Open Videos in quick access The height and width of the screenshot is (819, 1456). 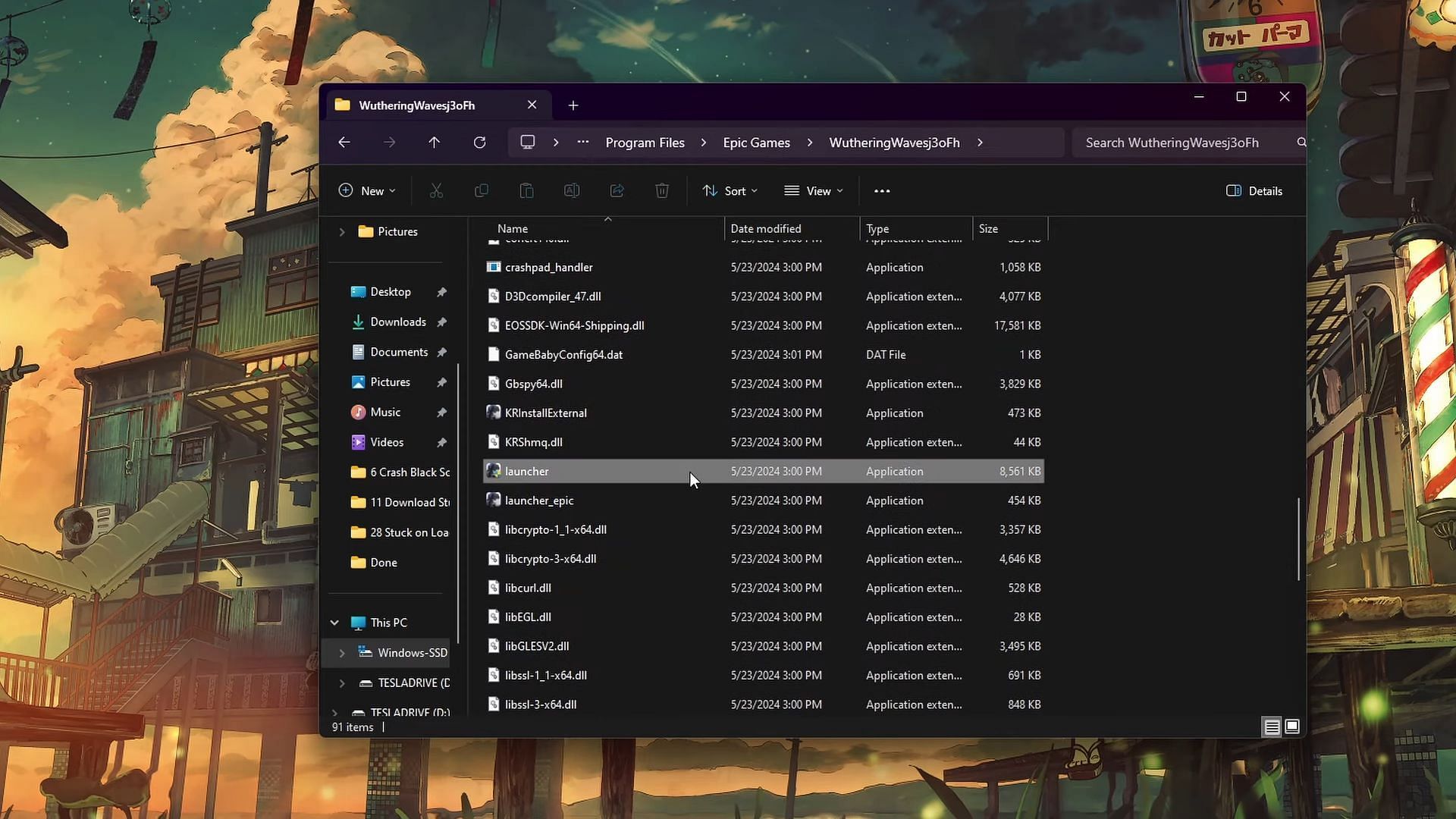coord(387,442)
